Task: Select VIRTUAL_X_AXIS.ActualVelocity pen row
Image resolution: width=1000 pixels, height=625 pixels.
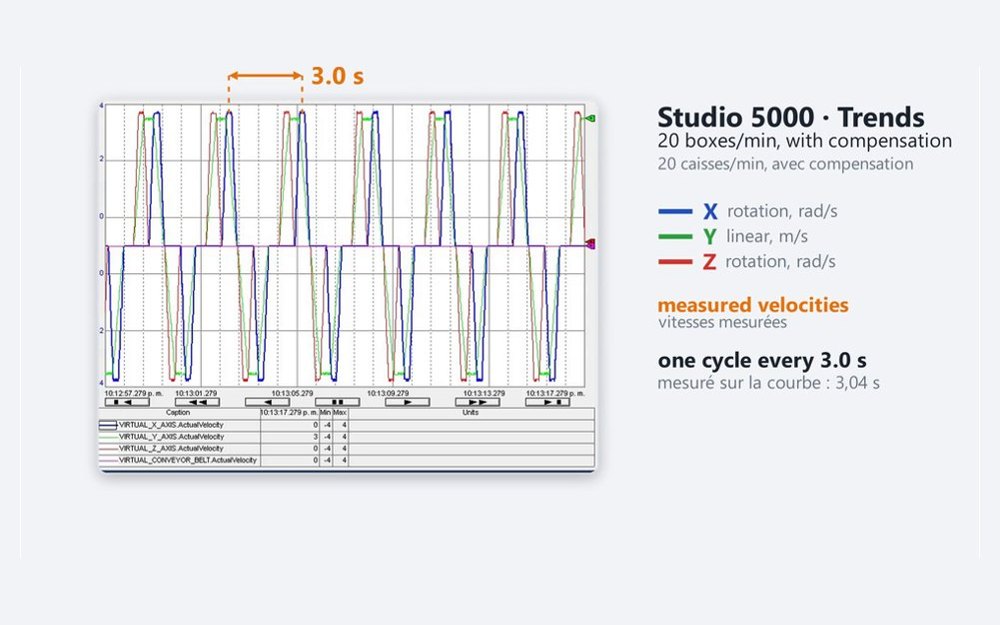Action: click(x=347, y=425)
